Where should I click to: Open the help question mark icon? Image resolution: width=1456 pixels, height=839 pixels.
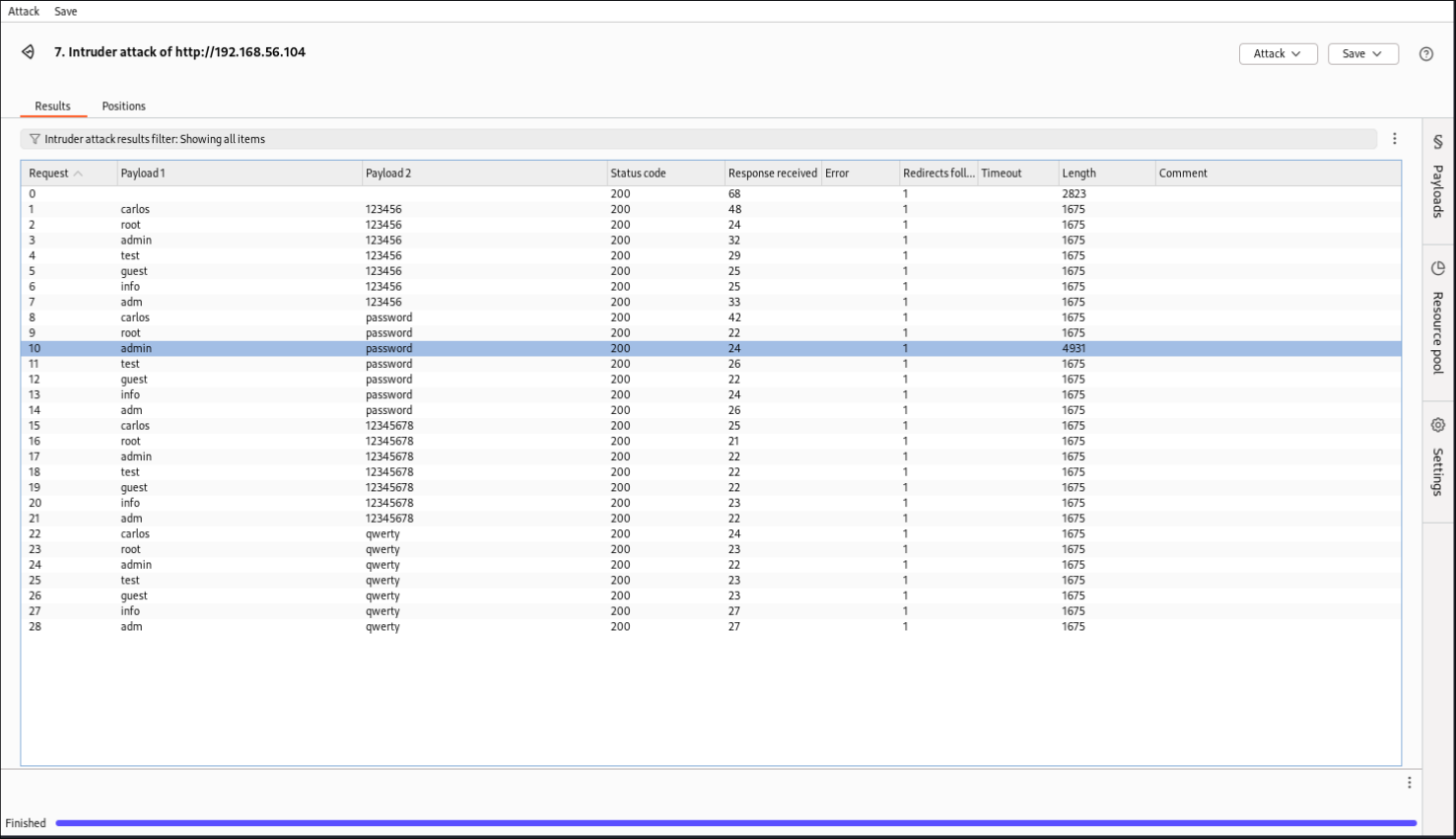coord(1425,54)
